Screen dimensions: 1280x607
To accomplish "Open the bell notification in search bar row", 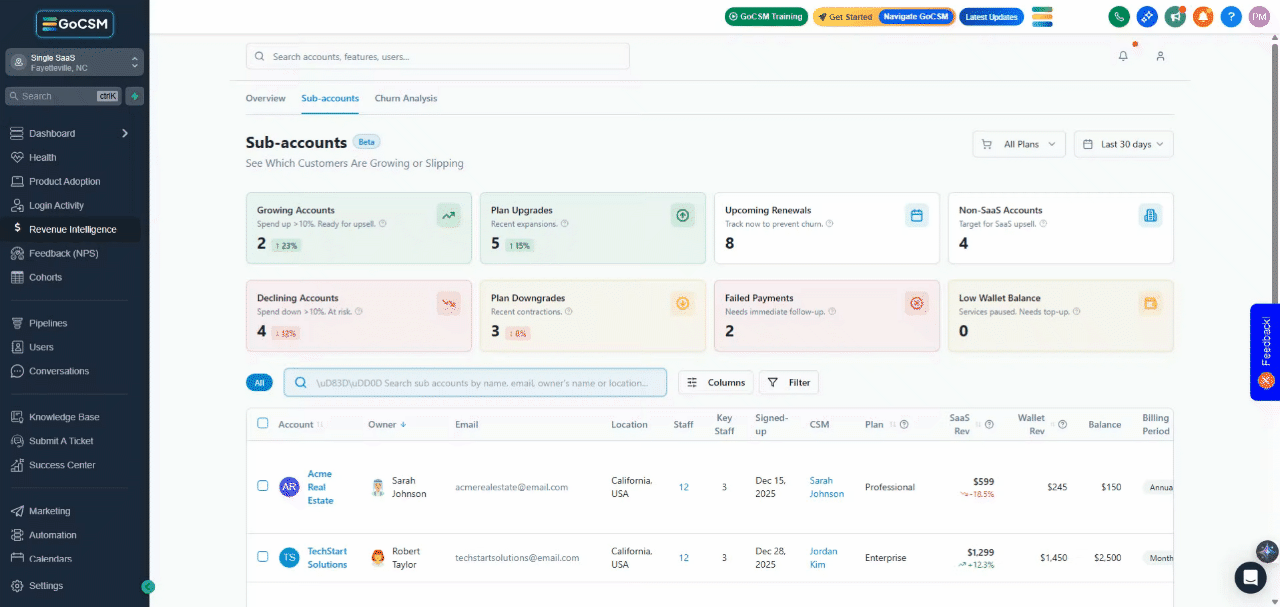I will pos(1123,56).
